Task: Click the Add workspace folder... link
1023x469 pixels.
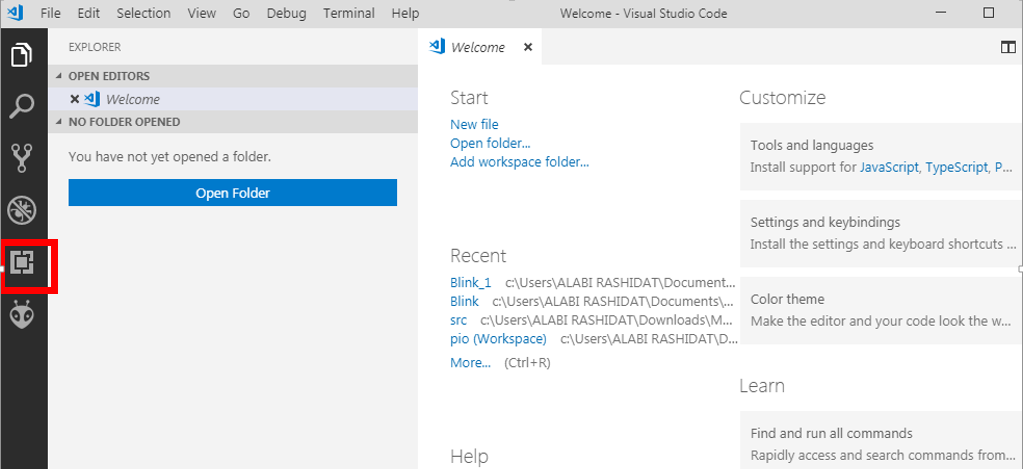Action: pos(519,162)
